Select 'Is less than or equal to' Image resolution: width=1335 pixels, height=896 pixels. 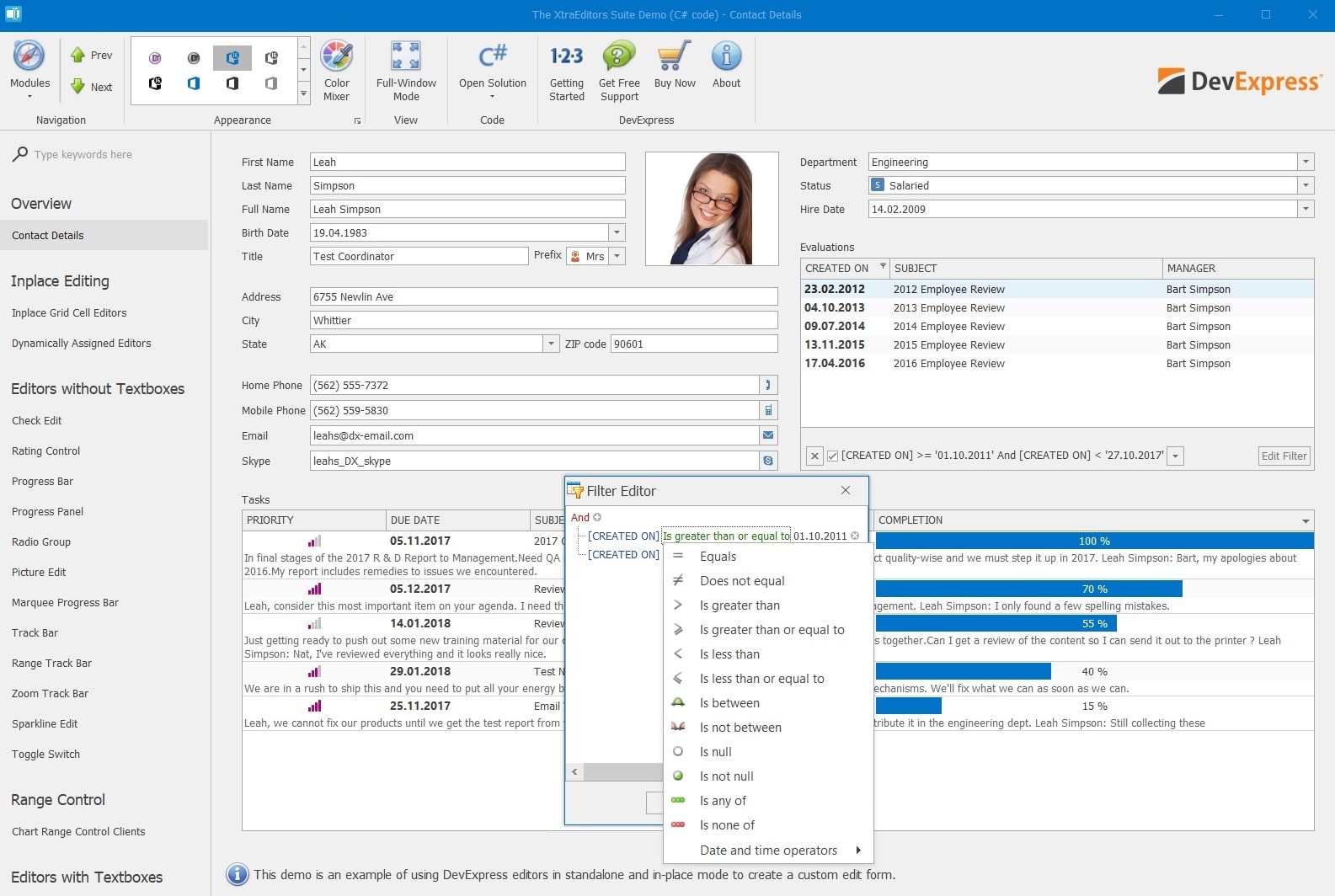[x=761, y=679]
